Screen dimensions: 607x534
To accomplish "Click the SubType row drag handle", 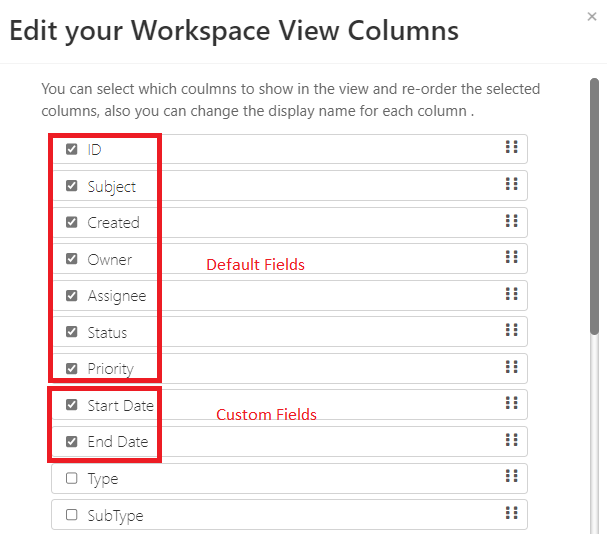I will (x=511, y=513).
